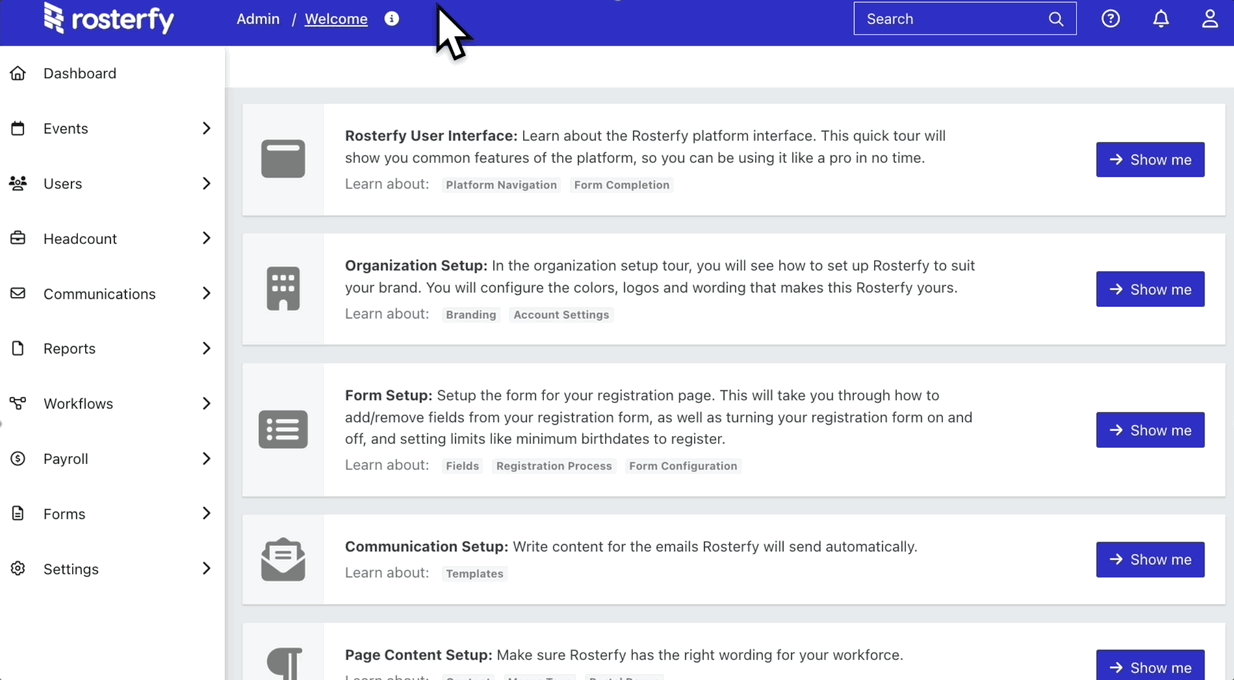The image size is (1234, 680).
Task: Expand the Reports menu chevron
Action: point(206,348)
